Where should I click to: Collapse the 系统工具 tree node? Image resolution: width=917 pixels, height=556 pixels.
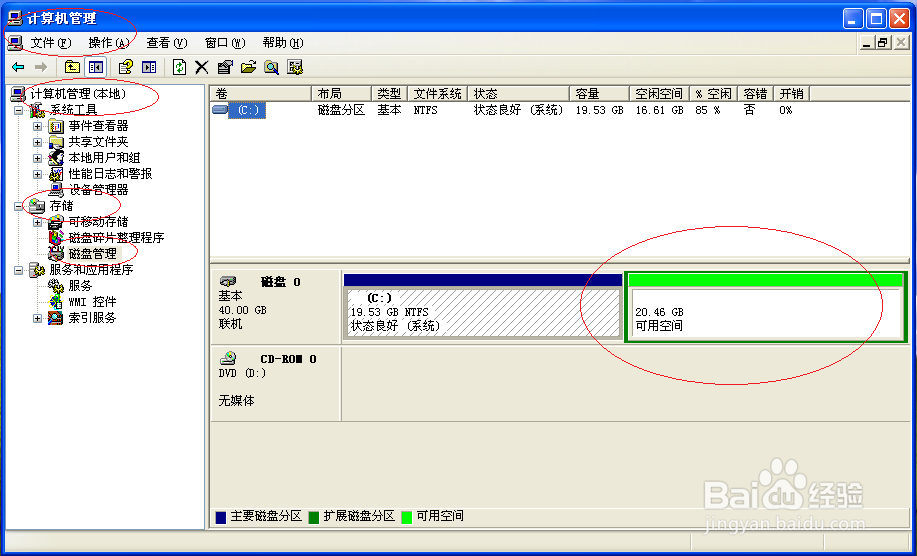pos(19,110)
